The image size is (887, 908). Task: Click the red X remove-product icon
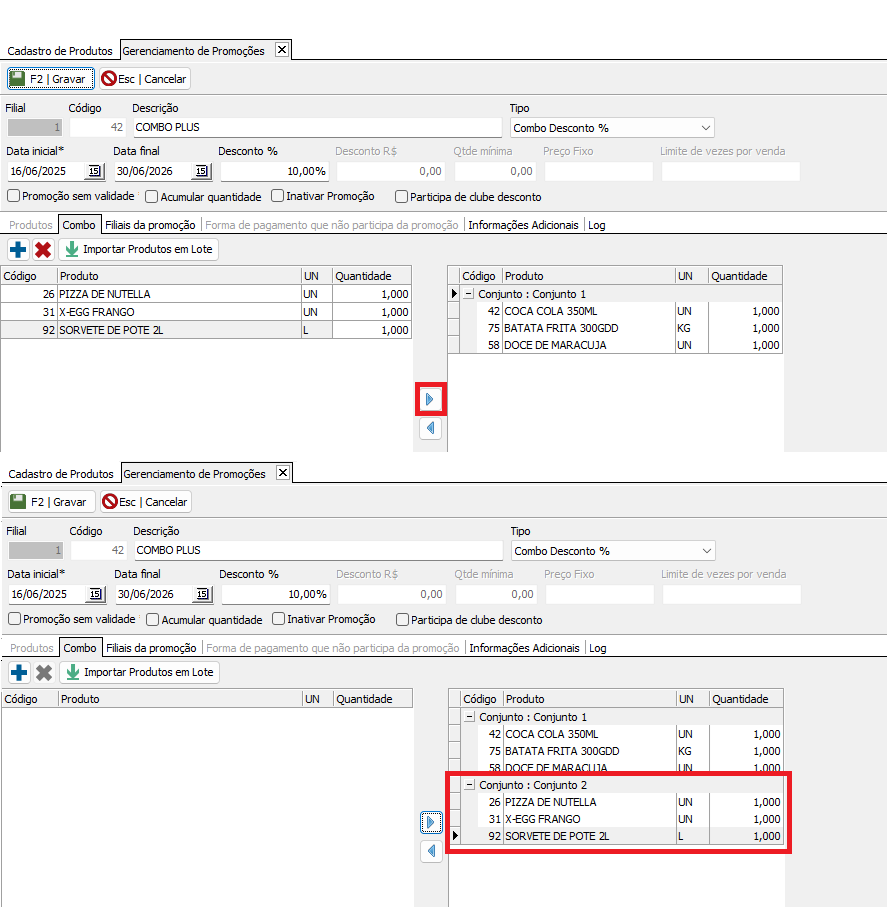coord(43,249)
